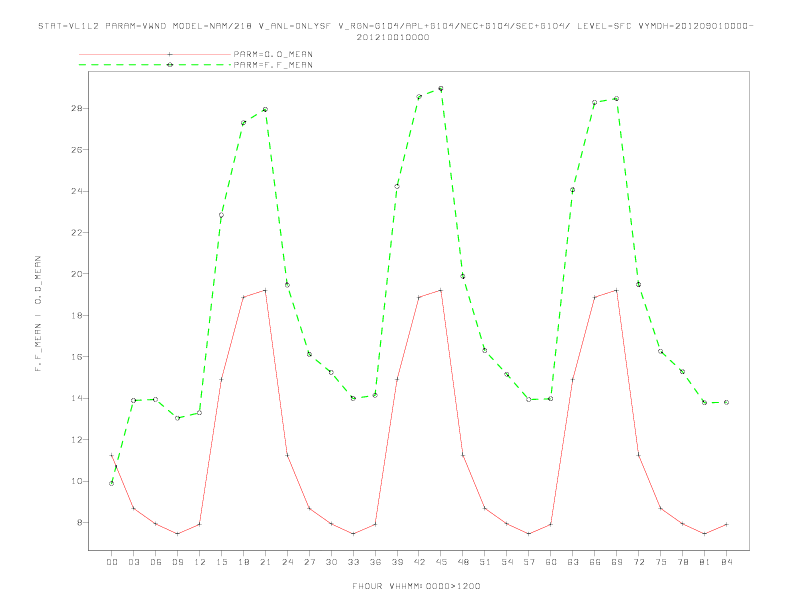This screenshot has height=612, width=792.
Task: Click the x-axis tick label 33
Action: tap(353, 562)
